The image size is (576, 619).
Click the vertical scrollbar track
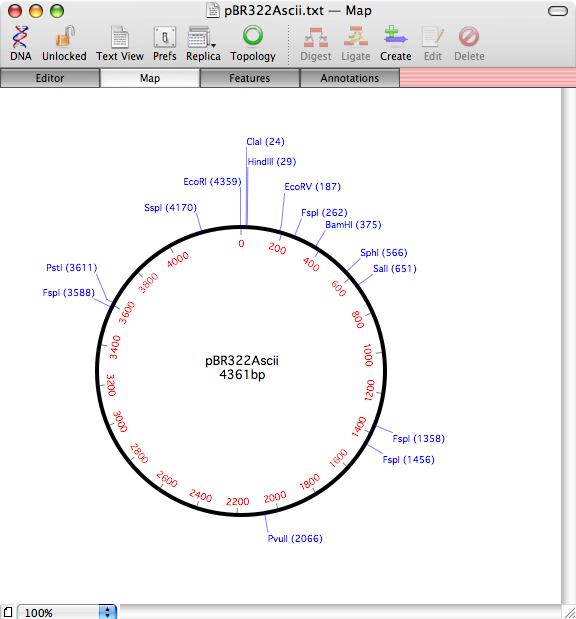[568, 345]
